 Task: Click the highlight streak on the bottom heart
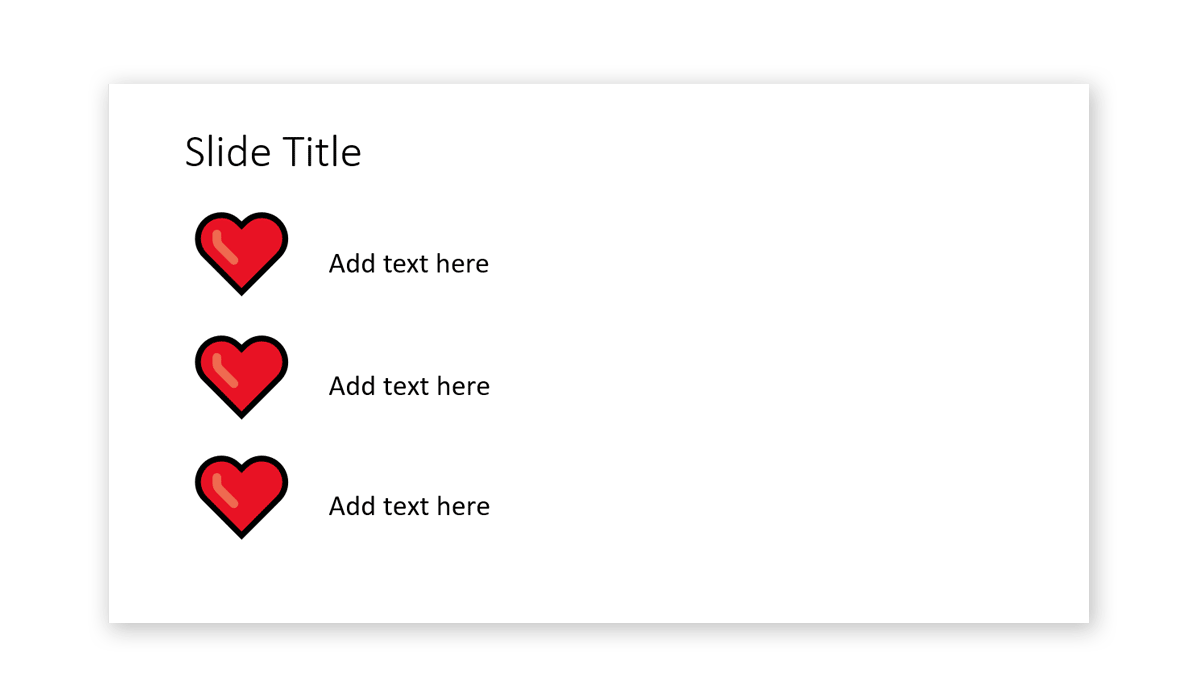tap(225, 490)
